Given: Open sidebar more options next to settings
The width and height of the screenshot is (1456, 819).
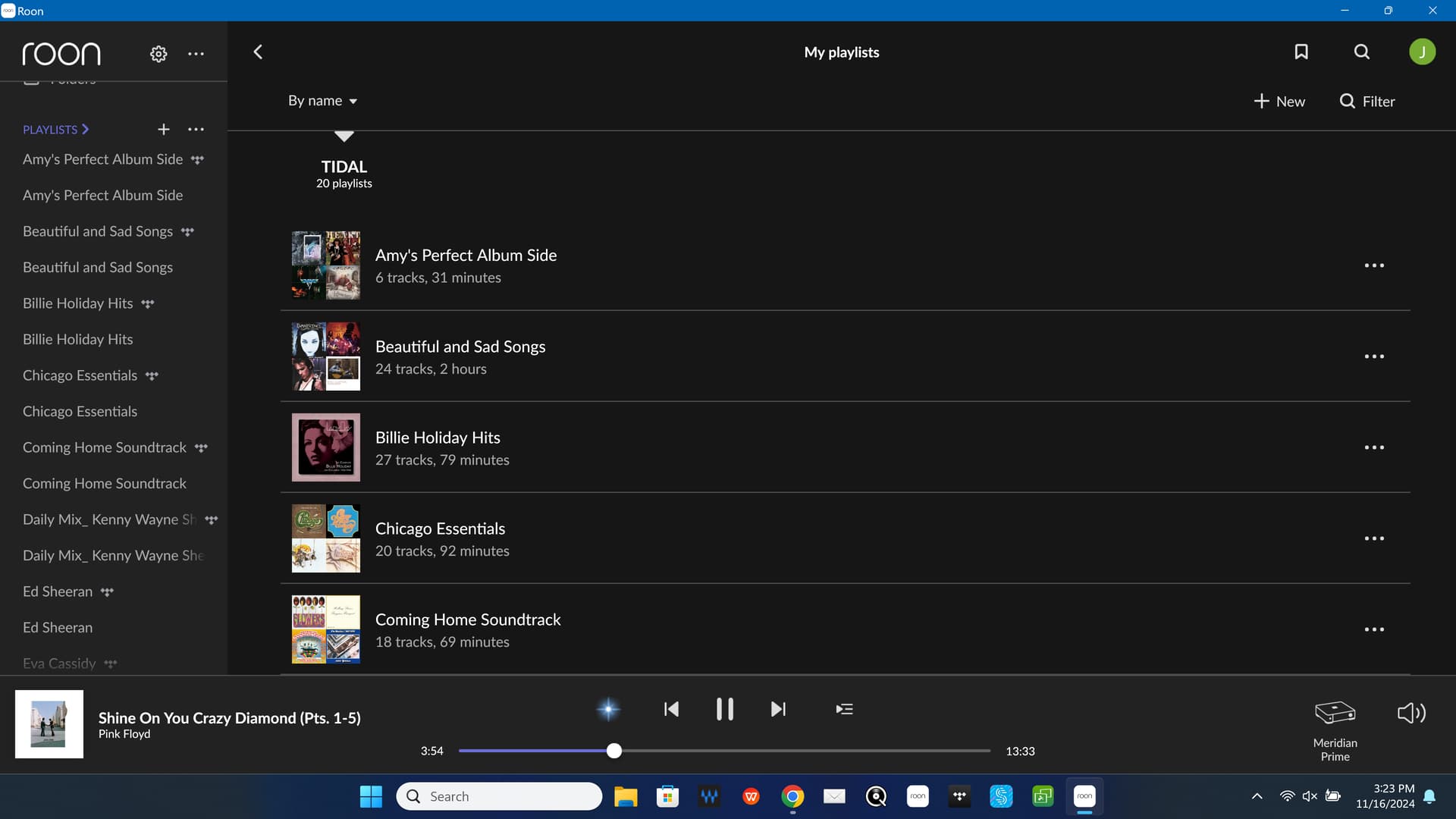Looking at the screenshot, I should click(196, 54).
